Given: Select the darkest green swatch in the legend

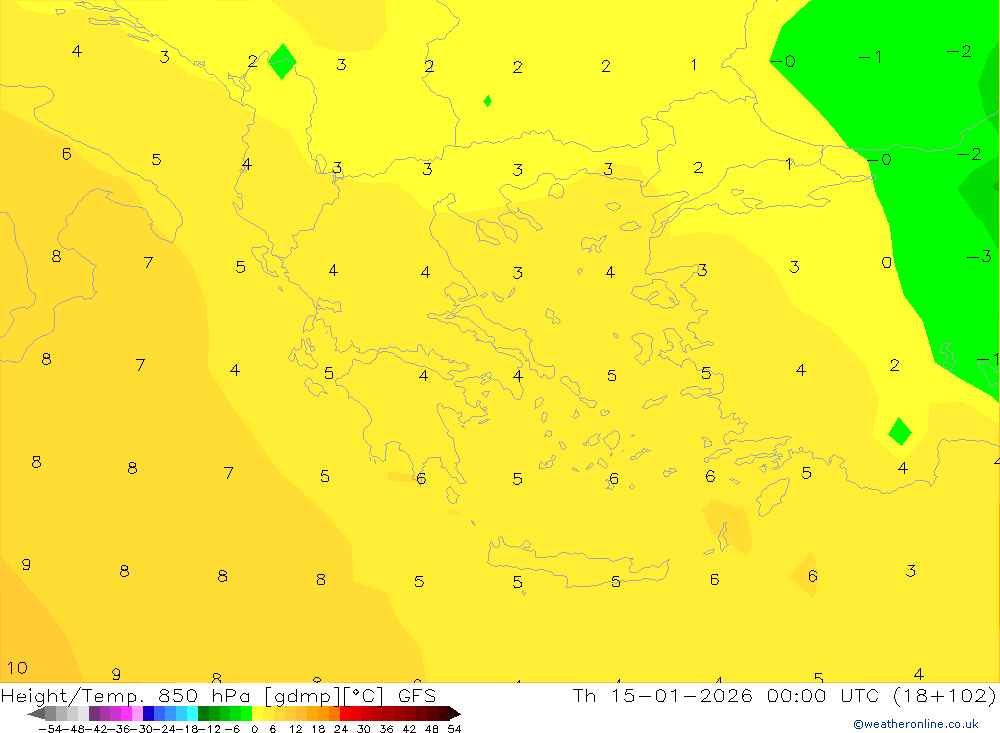Looking at the screenshot, I should (x=203, y=714).
